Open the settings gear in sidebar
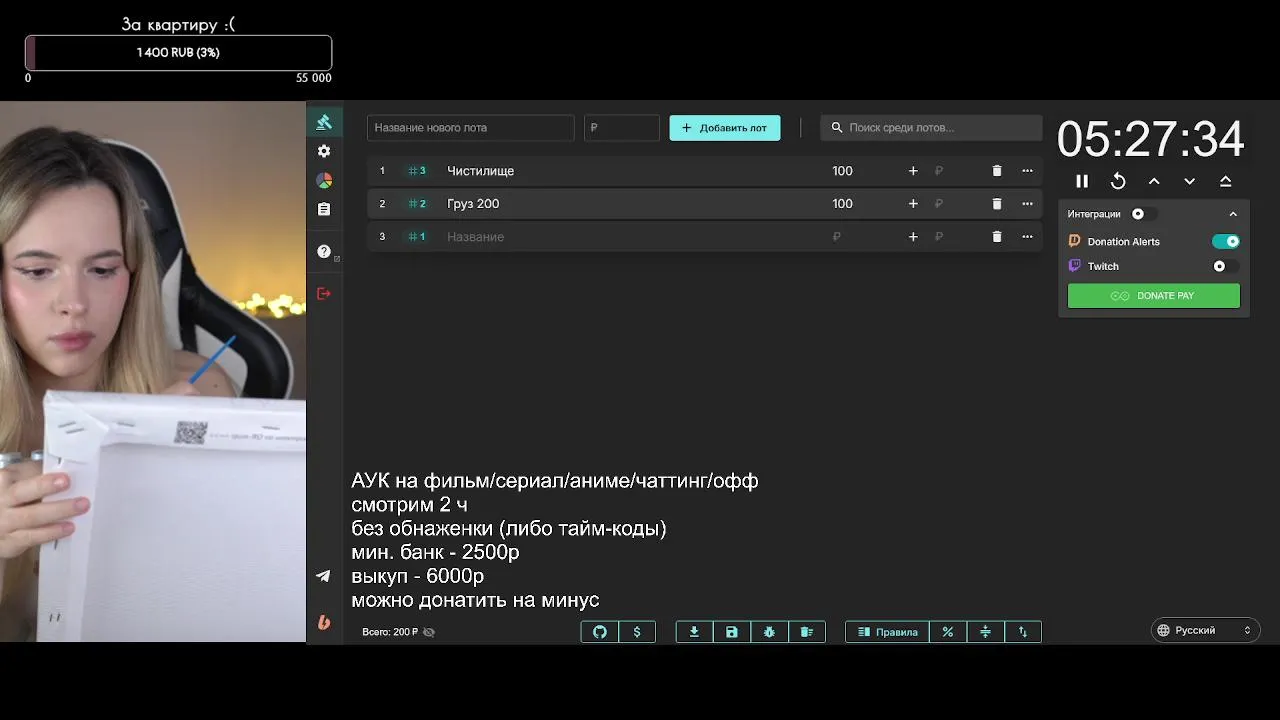This screenshot has width=1280, height=720. (x=323, y=151)
